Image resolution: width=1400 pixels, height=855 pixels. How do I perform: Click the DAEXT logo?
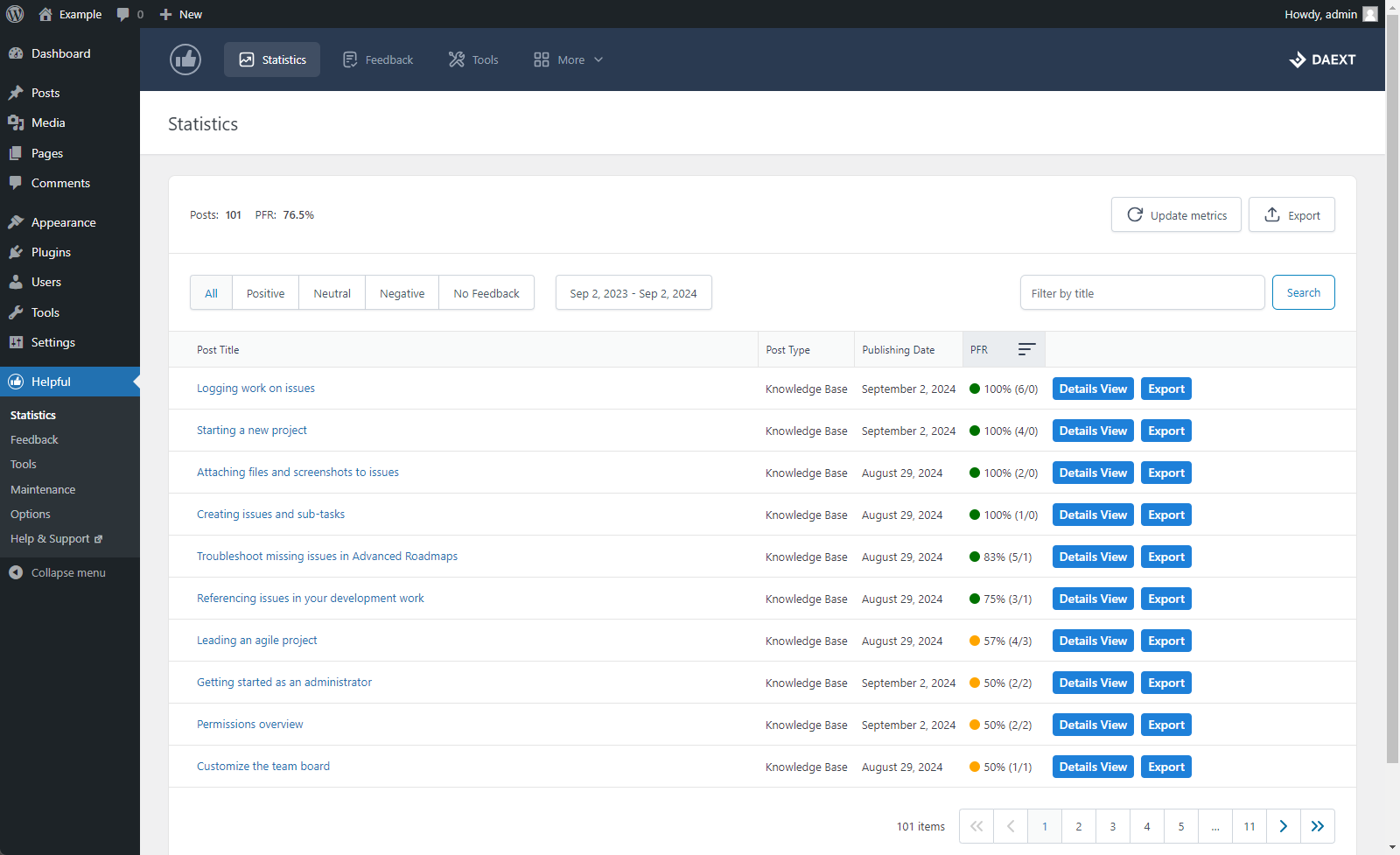pyautogui.click(x=1323, y=60)
